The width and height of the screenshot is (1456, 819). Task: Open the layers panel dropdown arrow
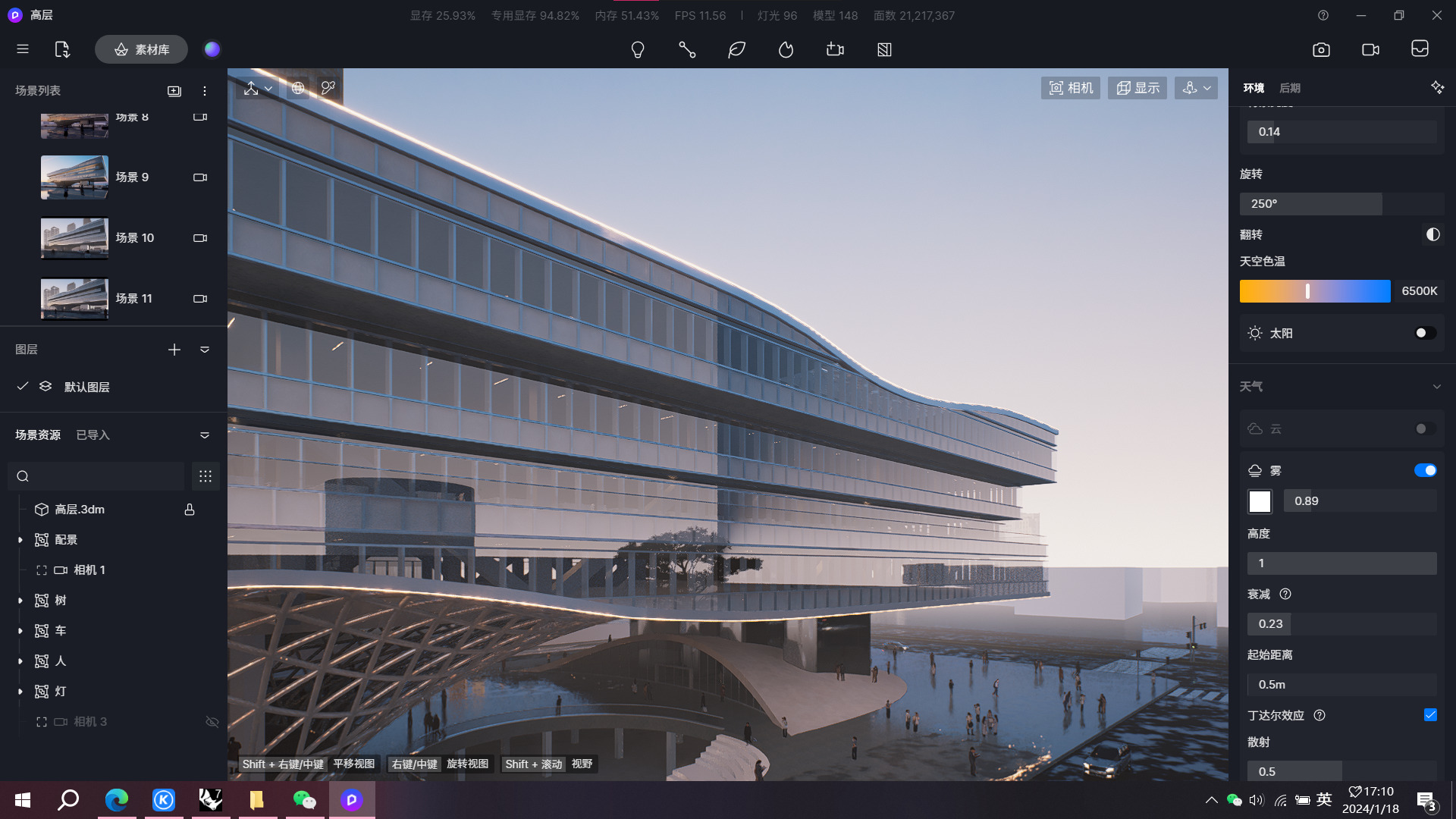coord(205,350)
